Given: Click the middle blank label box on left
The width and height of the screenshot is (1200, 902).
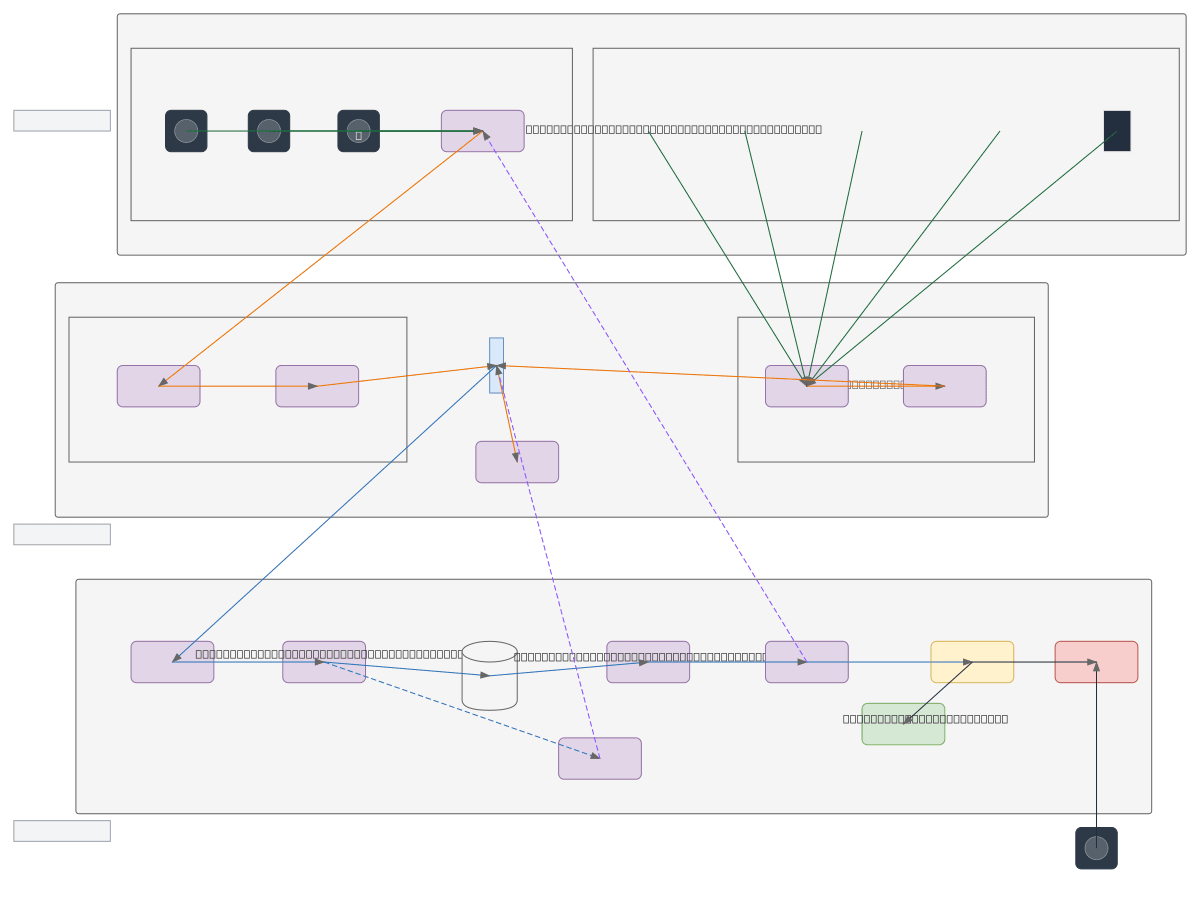Looking at the screenshot, I should tap(62, 535).
